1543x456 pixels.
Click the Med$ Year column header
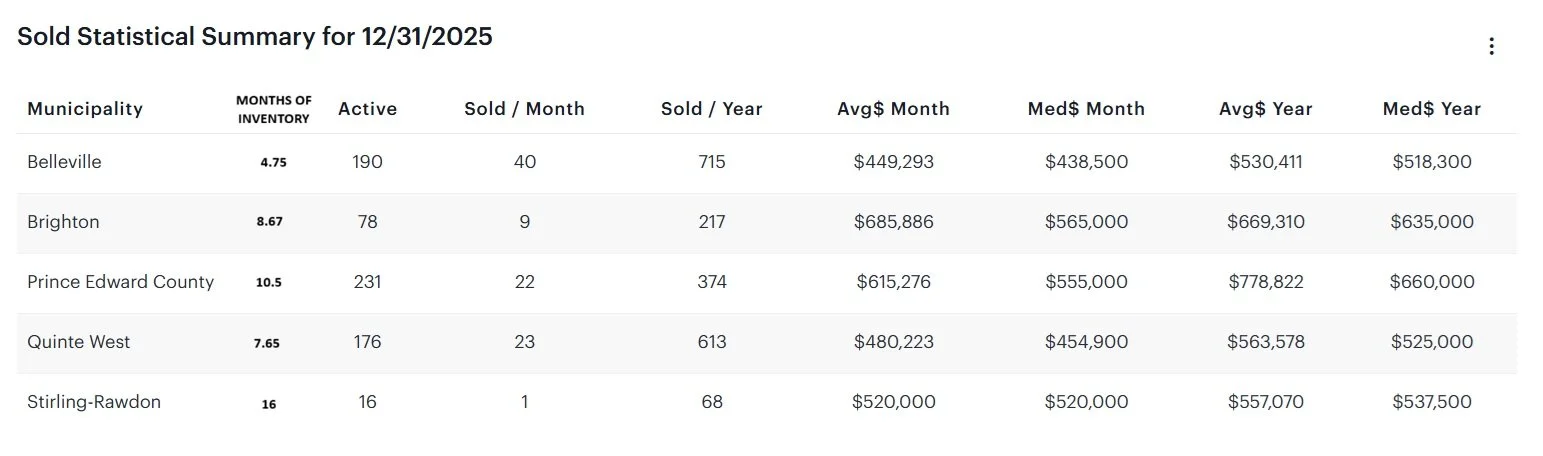pyautogui.click(x=1431, y=109)
